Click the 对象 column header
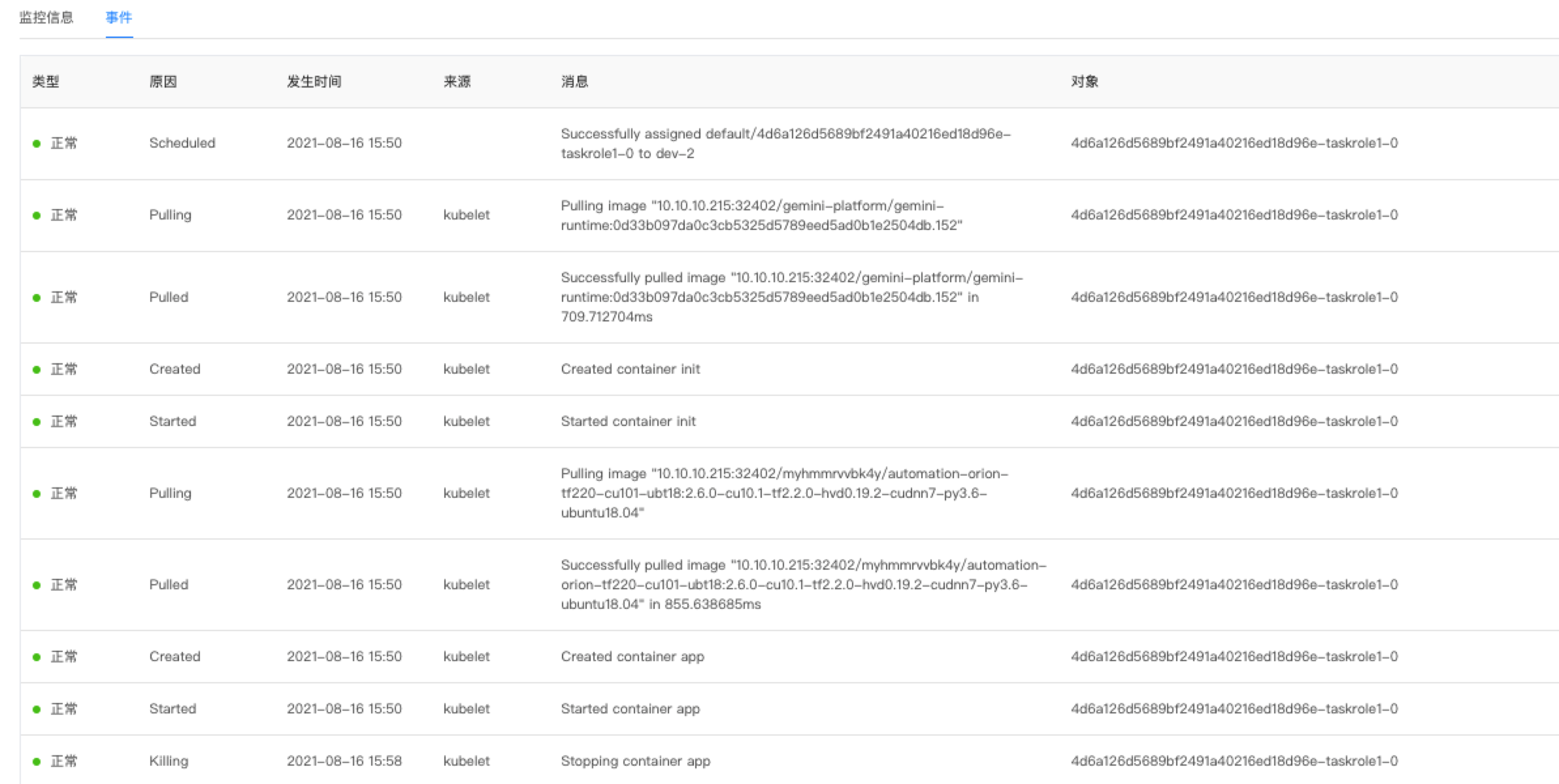The width and height of the screenshot is (1559, 784). pyautogui.click(x=1084, y=82)
